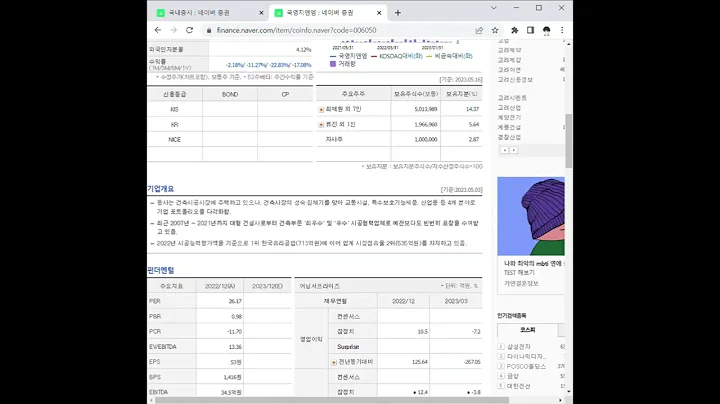Open a new browser tab
Screen dimensions: 720x404
point(398,13)
